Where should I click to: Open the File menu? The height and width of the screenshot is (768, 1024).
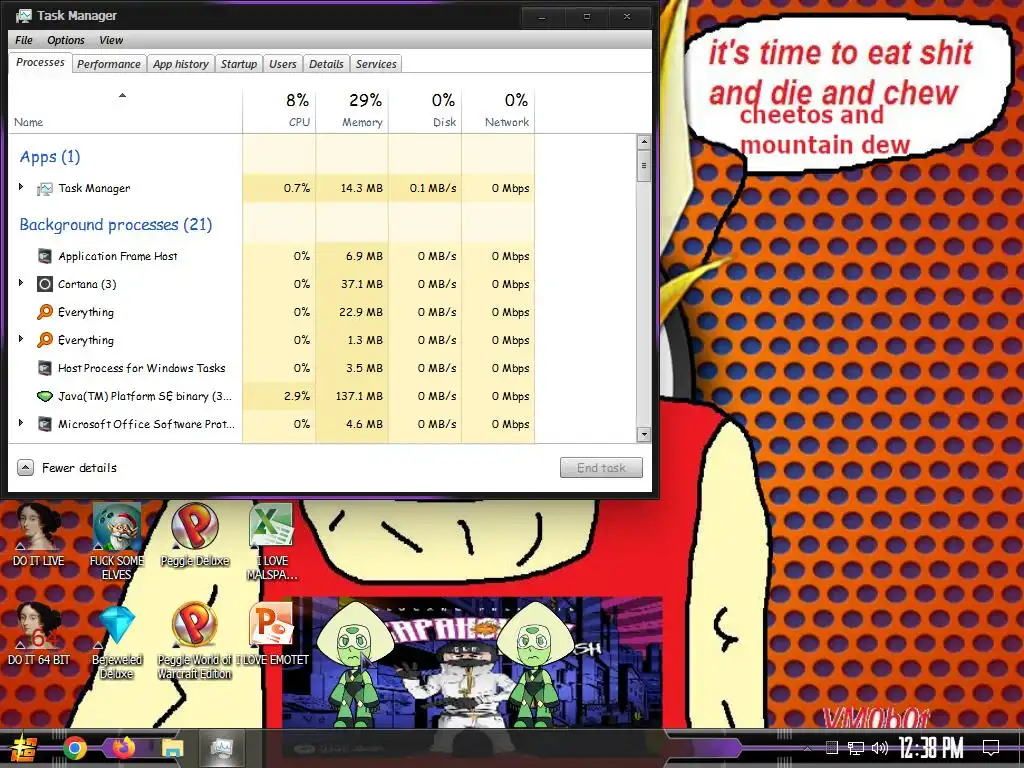(24, 40)
